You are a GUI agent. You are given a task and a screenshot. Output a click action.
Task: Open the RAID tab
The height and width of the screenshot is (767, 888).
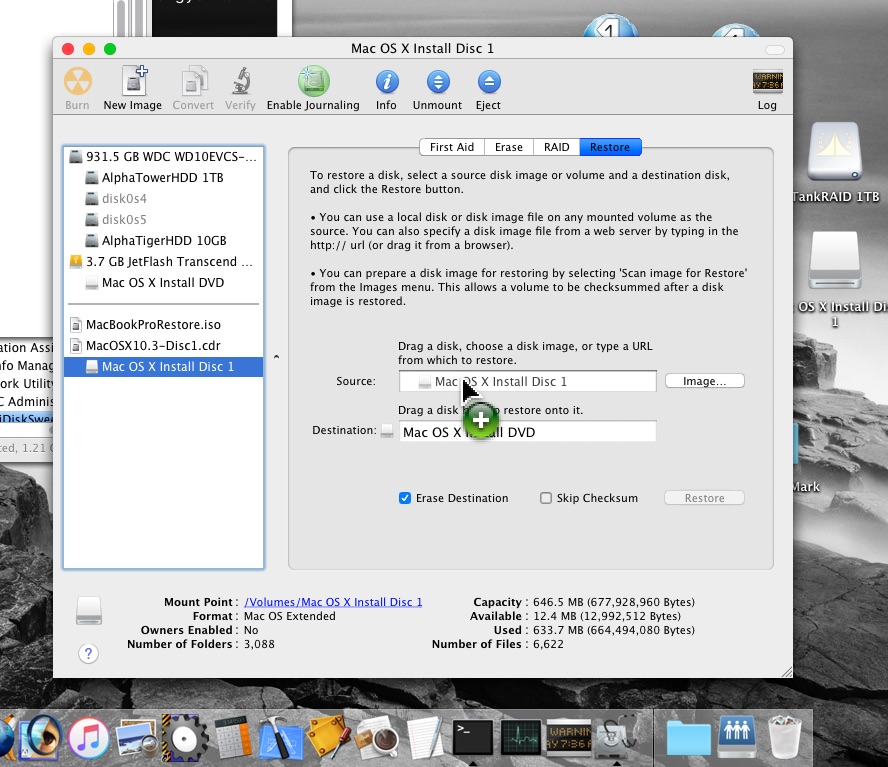[556, 147]
